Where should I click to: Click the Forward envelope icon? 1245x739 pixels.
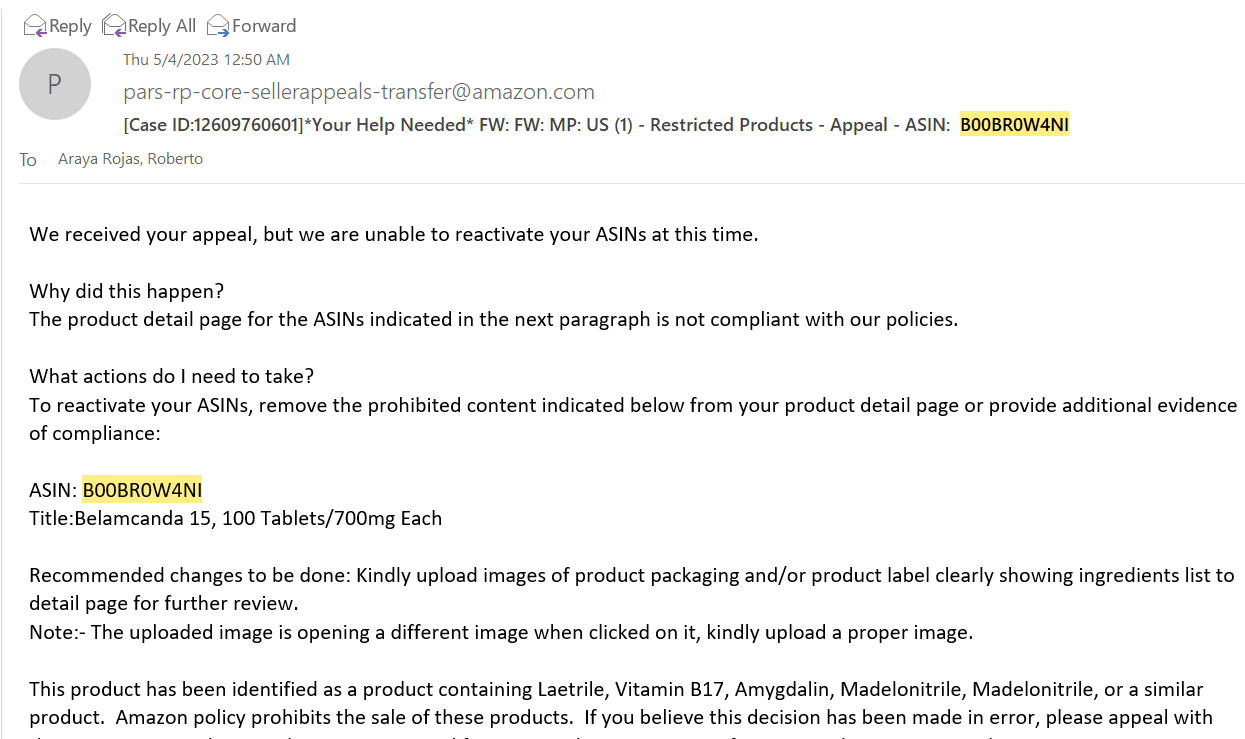[217, 25]
